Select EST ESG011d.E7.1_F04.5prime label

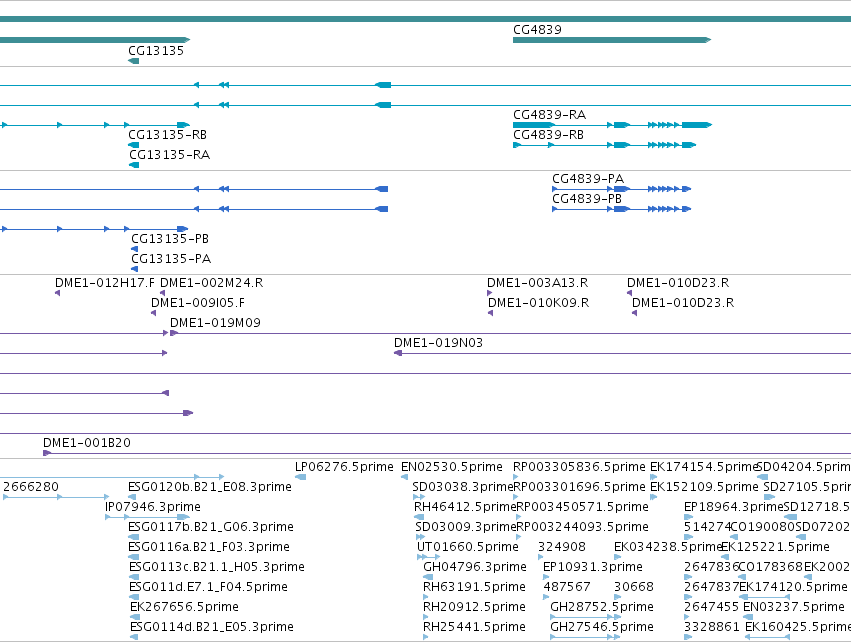208,587
